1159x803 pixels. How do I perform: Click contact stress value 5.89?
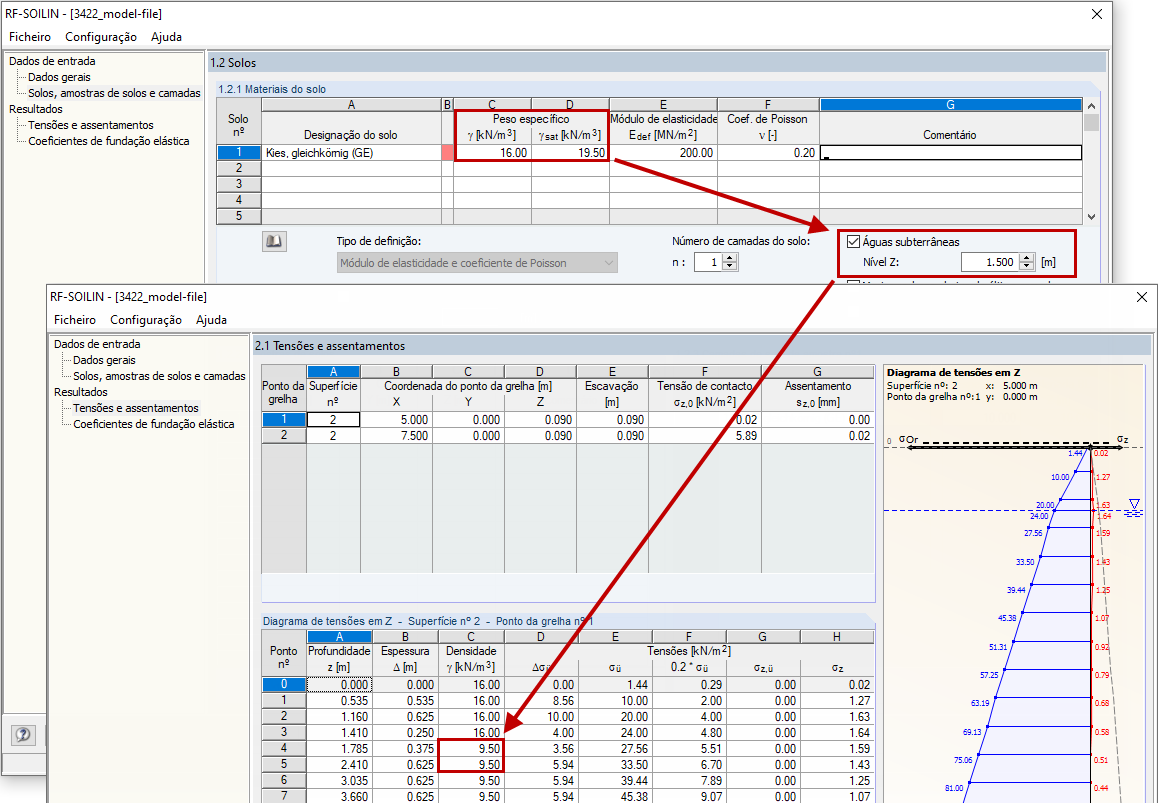tap(704, 436)
